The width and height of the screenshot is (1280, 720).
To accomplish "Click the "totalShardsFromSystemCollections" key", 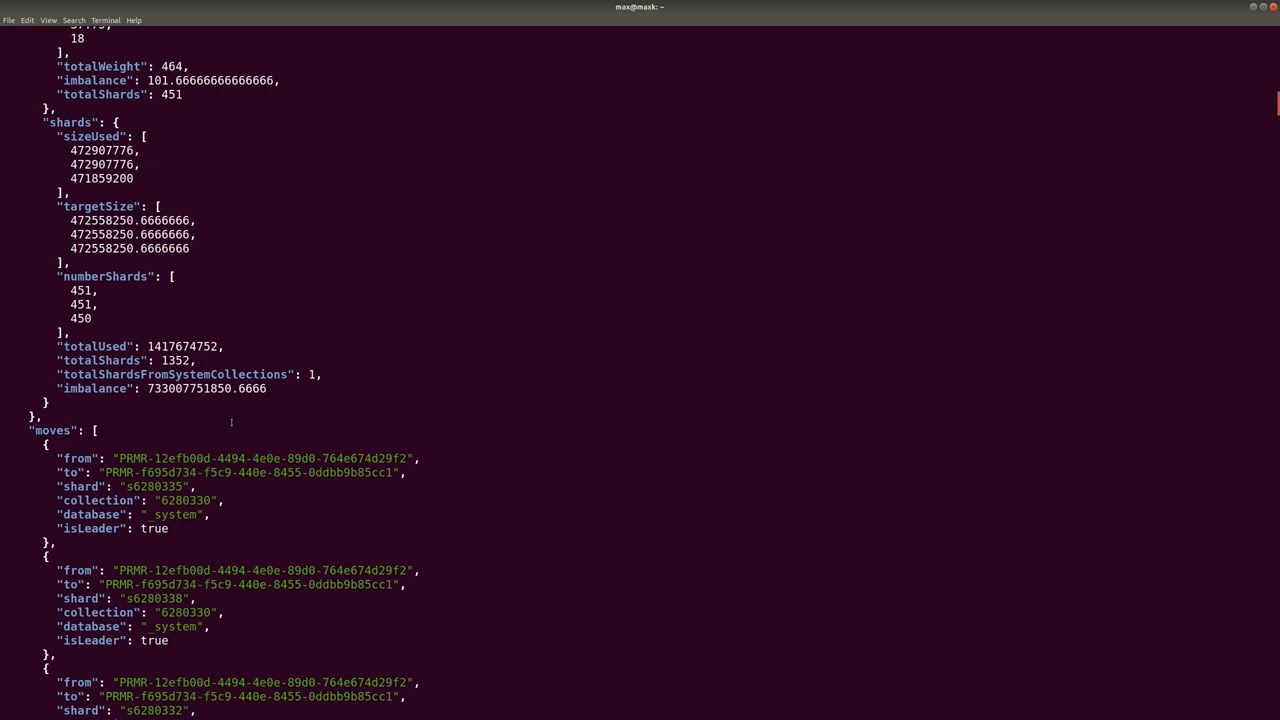I will tap(175, 375).
